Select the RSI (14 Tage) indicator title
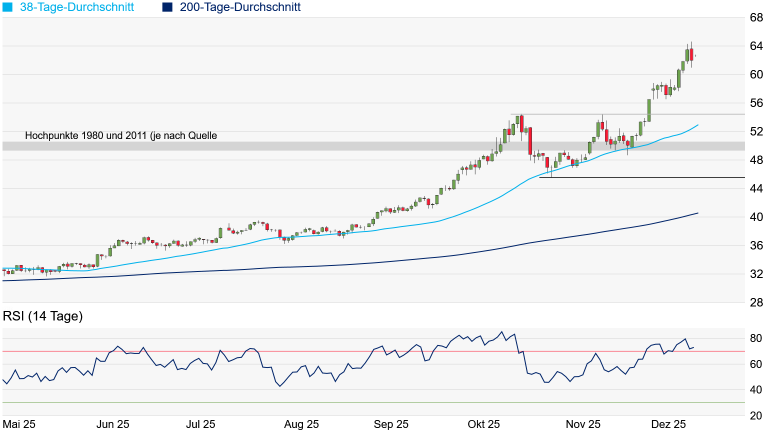Image resolution: width=765 pixels, height=430 pixels. [x=42, y=316]
